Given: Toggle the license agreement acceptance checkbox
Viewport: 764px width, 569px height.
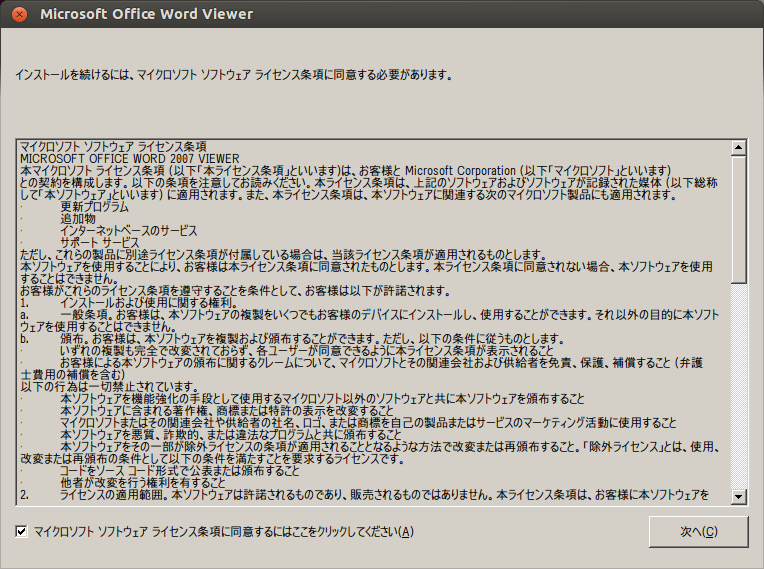Looking at the screenshot, I should (x=21, y=531).
